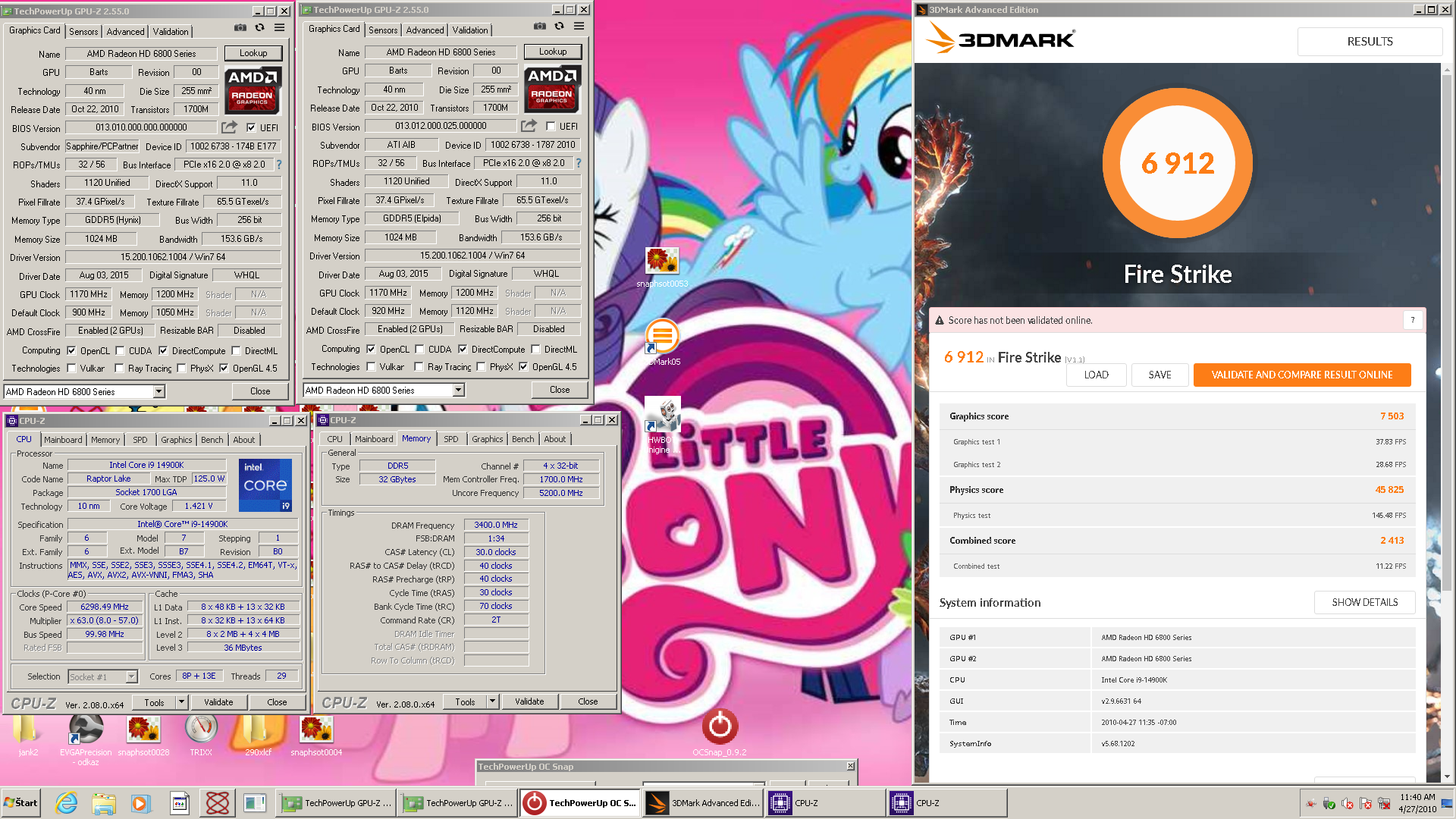Open the TRIXX desktop icon

pos(201,734)
